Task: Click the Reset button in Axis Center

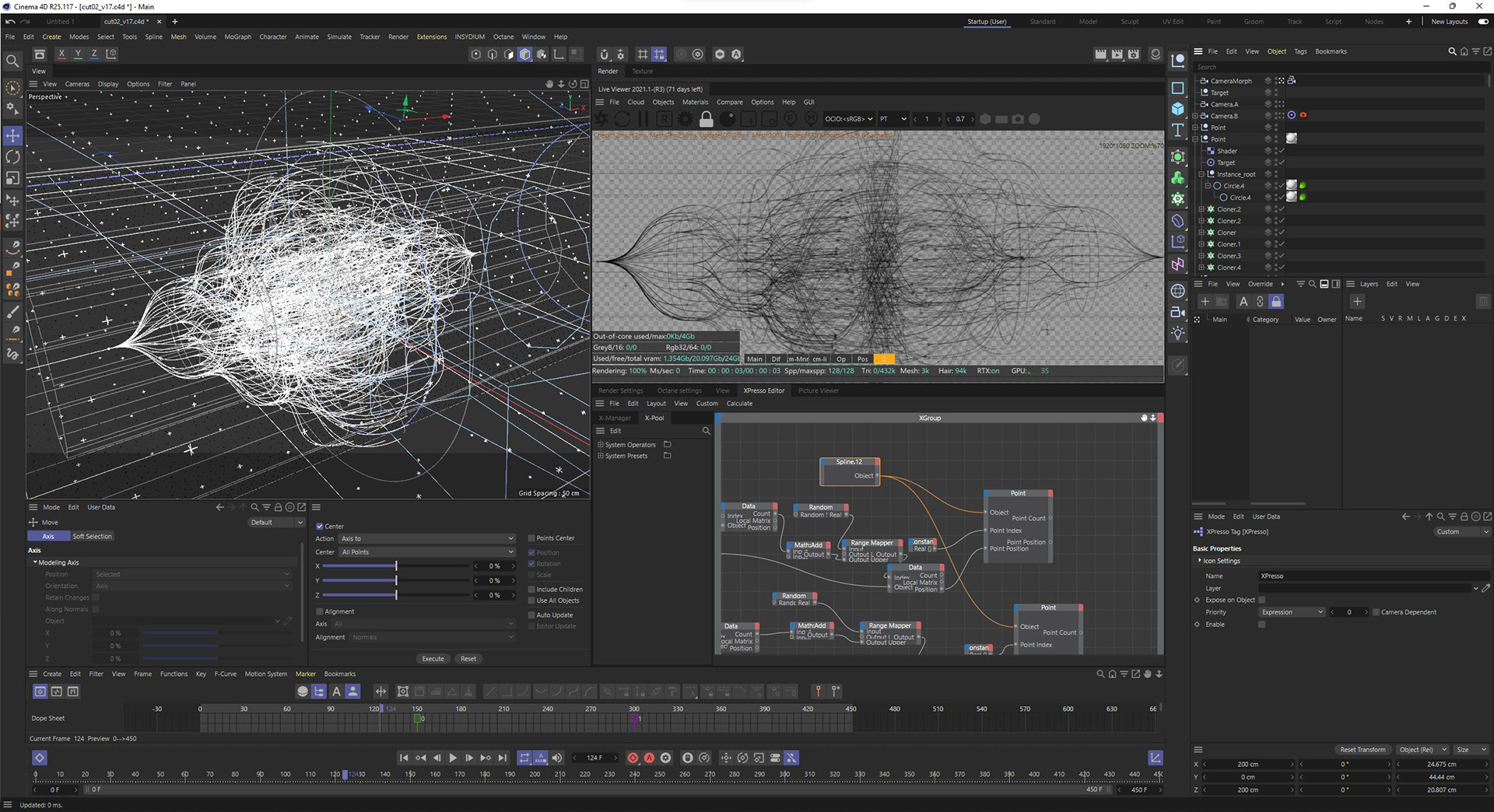Action: click(x=468, y=659)
